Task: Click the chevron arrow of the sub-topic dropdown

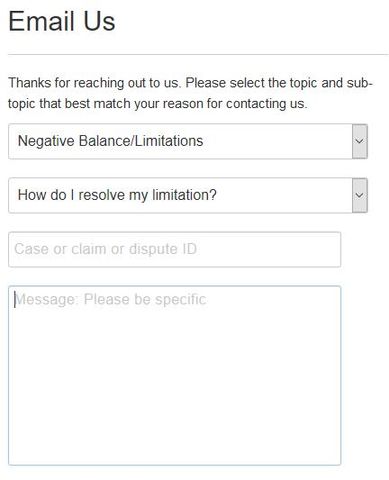Action: point(360,195)
